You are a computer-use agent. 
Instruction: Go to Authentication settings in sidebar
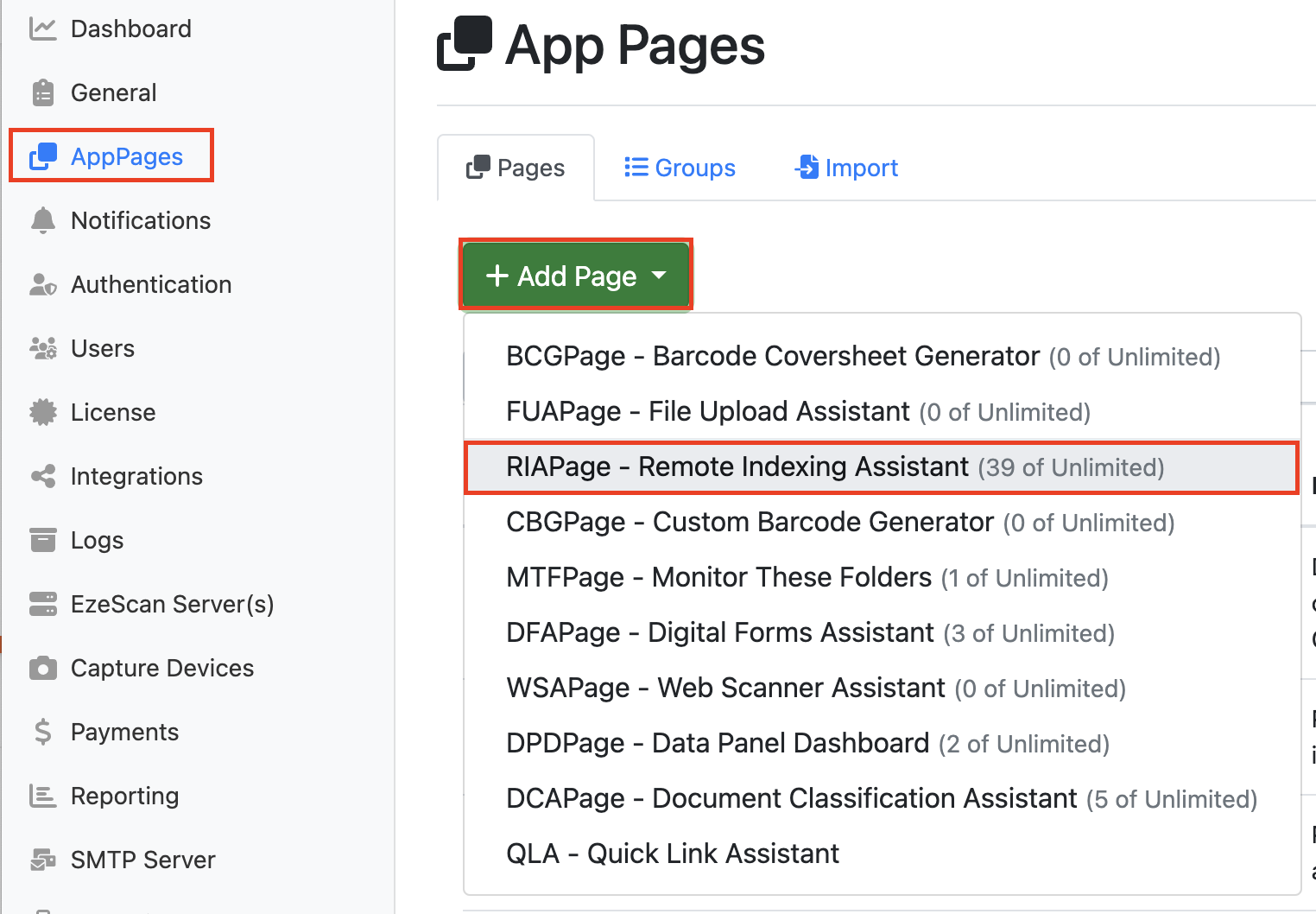[x=151, y=284]
